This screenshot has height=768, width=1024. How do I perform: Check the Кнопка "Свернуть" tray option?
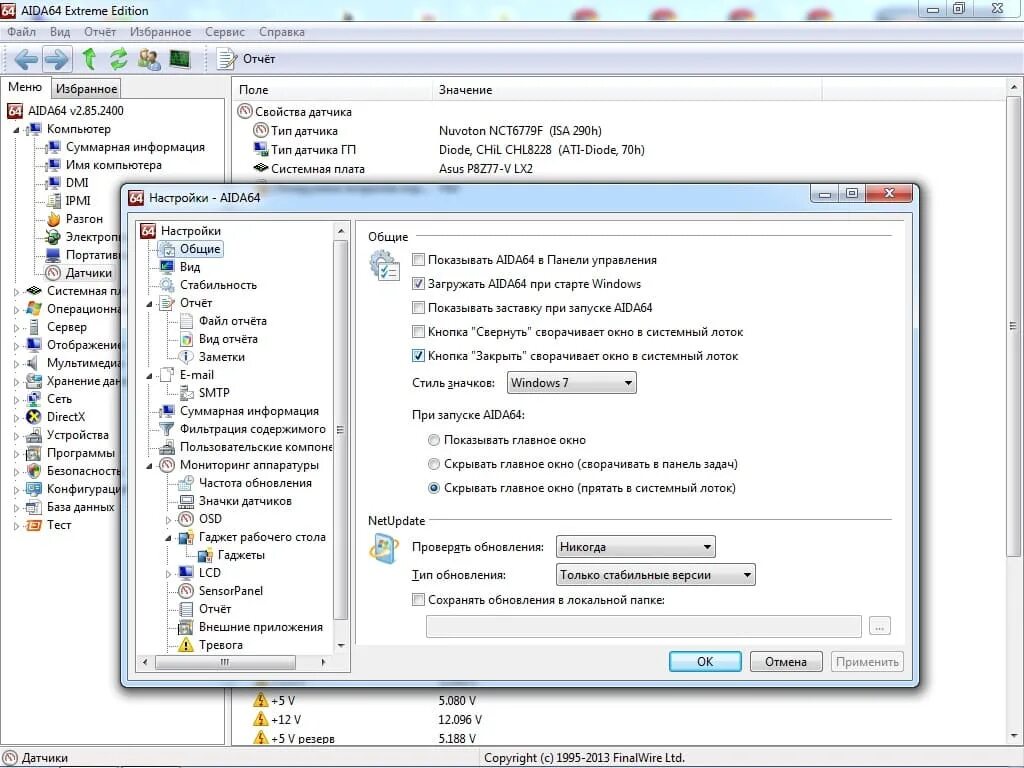click(x=418, y=332)
